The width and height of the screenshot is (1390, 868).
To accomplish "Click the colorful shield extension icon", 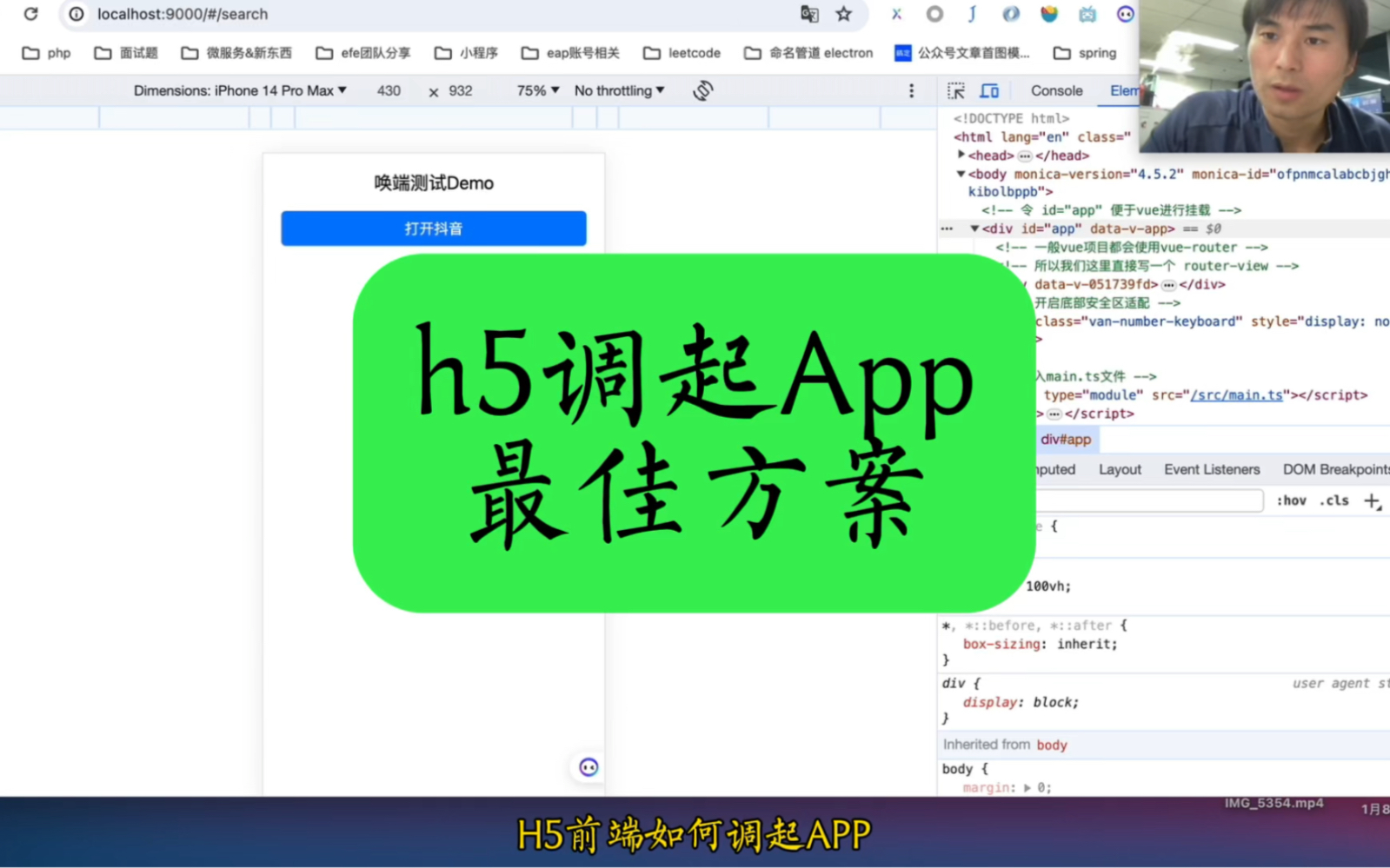I will coord(1049,14).
